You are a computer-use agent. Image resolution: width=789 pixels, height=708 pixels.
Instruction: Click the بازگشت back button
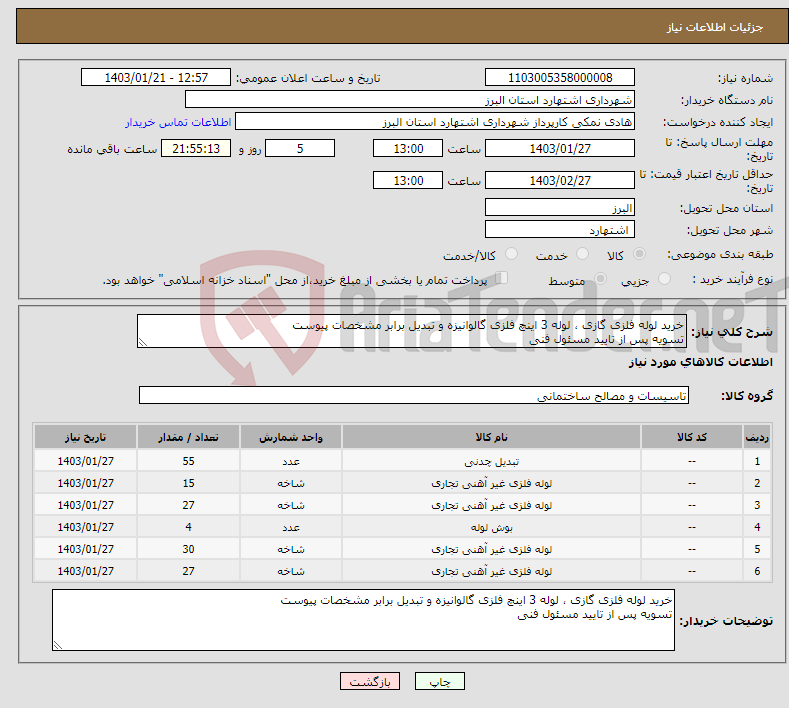(x=370, y=681)
